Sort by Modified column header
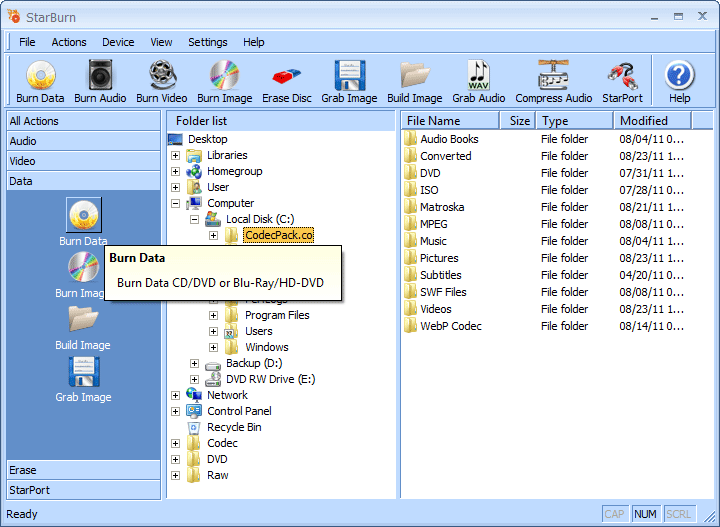The image size is (720, 527). tap(652, 121)
